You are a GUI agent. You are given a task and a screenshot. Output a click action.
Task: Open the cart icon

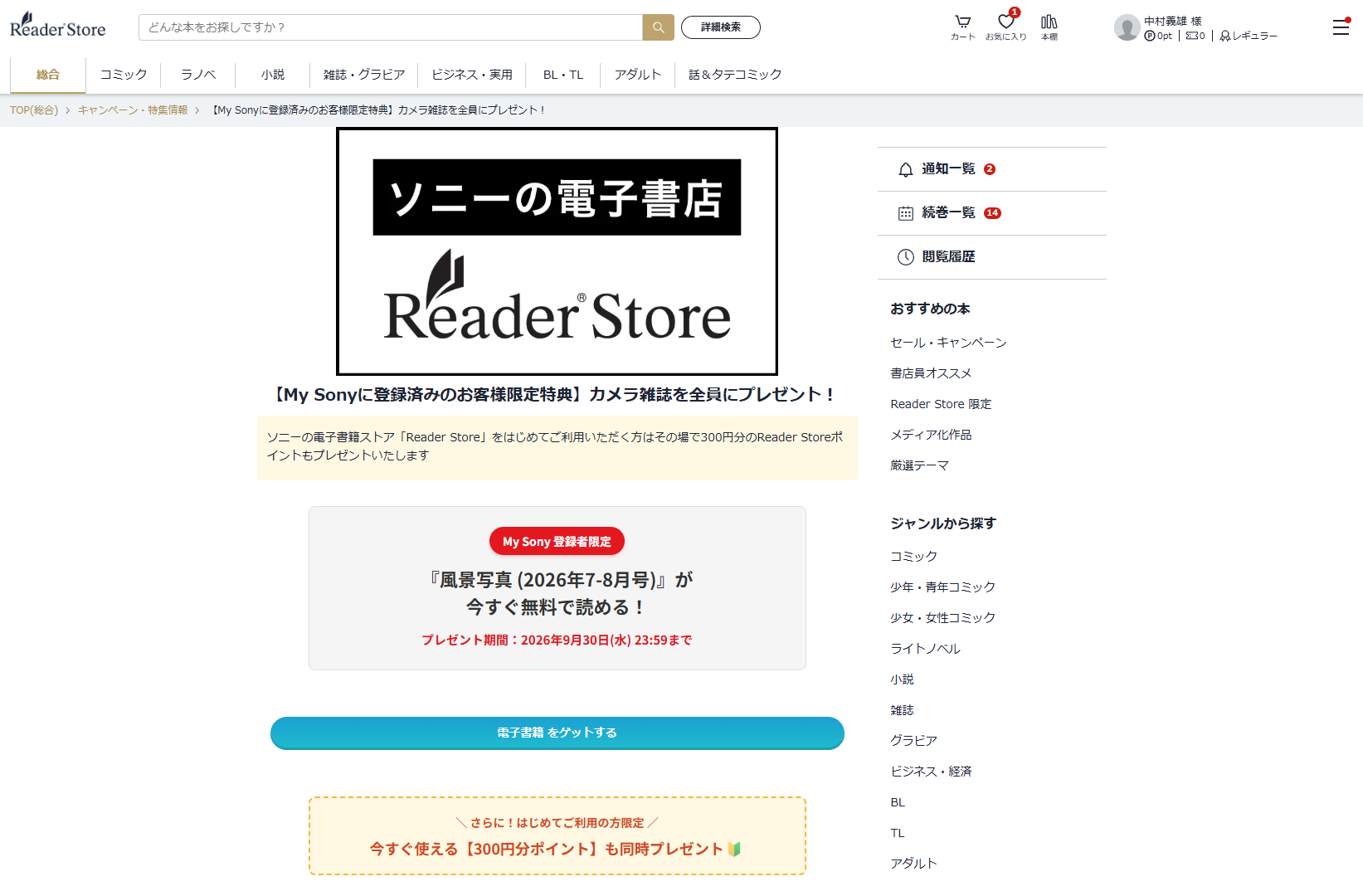(963, 27)
